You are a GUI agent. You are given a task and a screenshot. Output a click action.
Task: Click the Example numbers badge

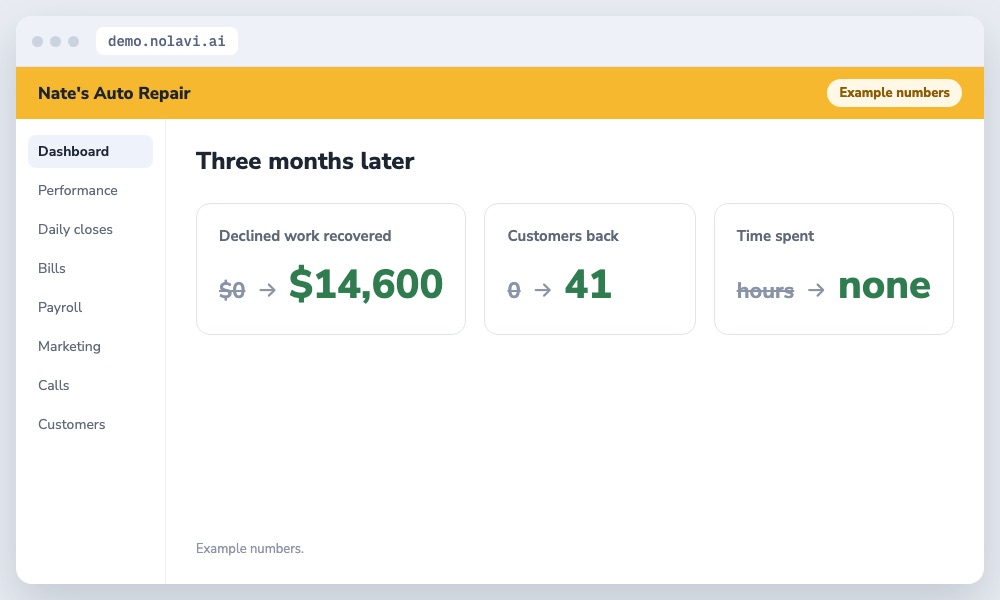coord(894,92)
